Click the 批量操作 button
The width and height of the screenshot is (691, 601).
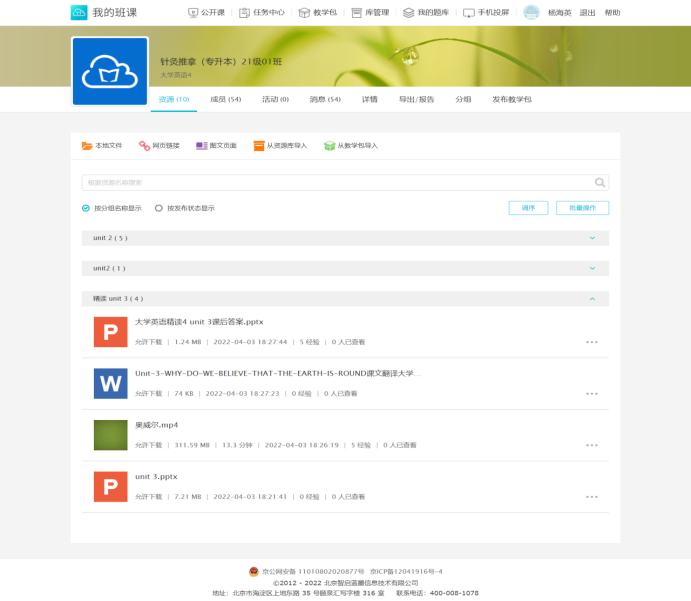click(582, 208)
